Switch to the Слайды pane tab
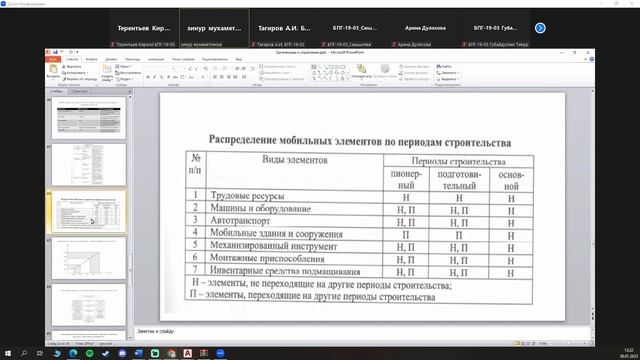 pyautogui.click(x=56, y=91)
